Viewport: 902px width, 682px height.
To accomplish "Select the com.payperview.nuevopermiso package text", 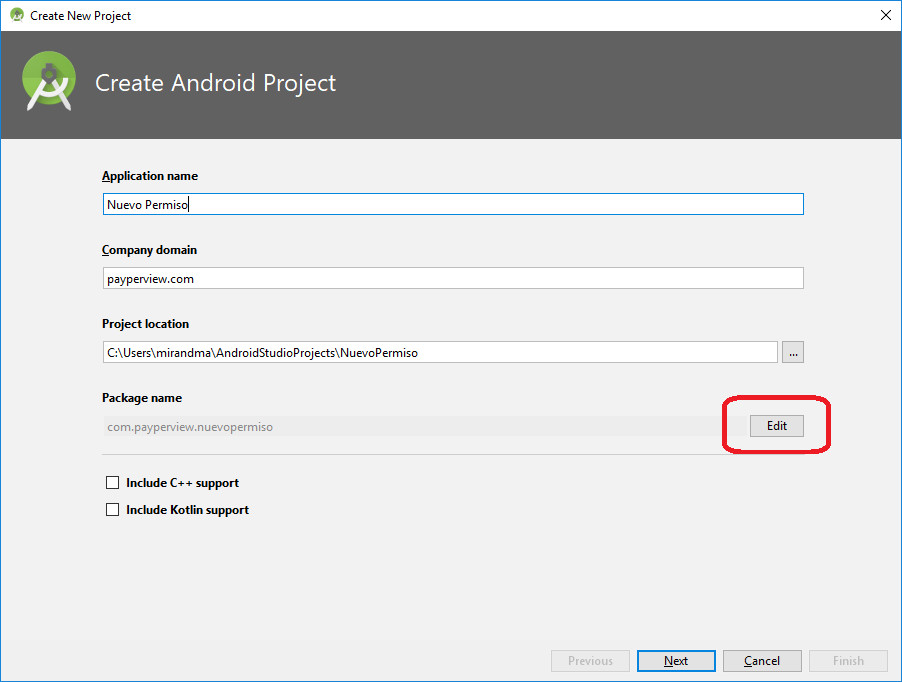I will coord(190,426).
